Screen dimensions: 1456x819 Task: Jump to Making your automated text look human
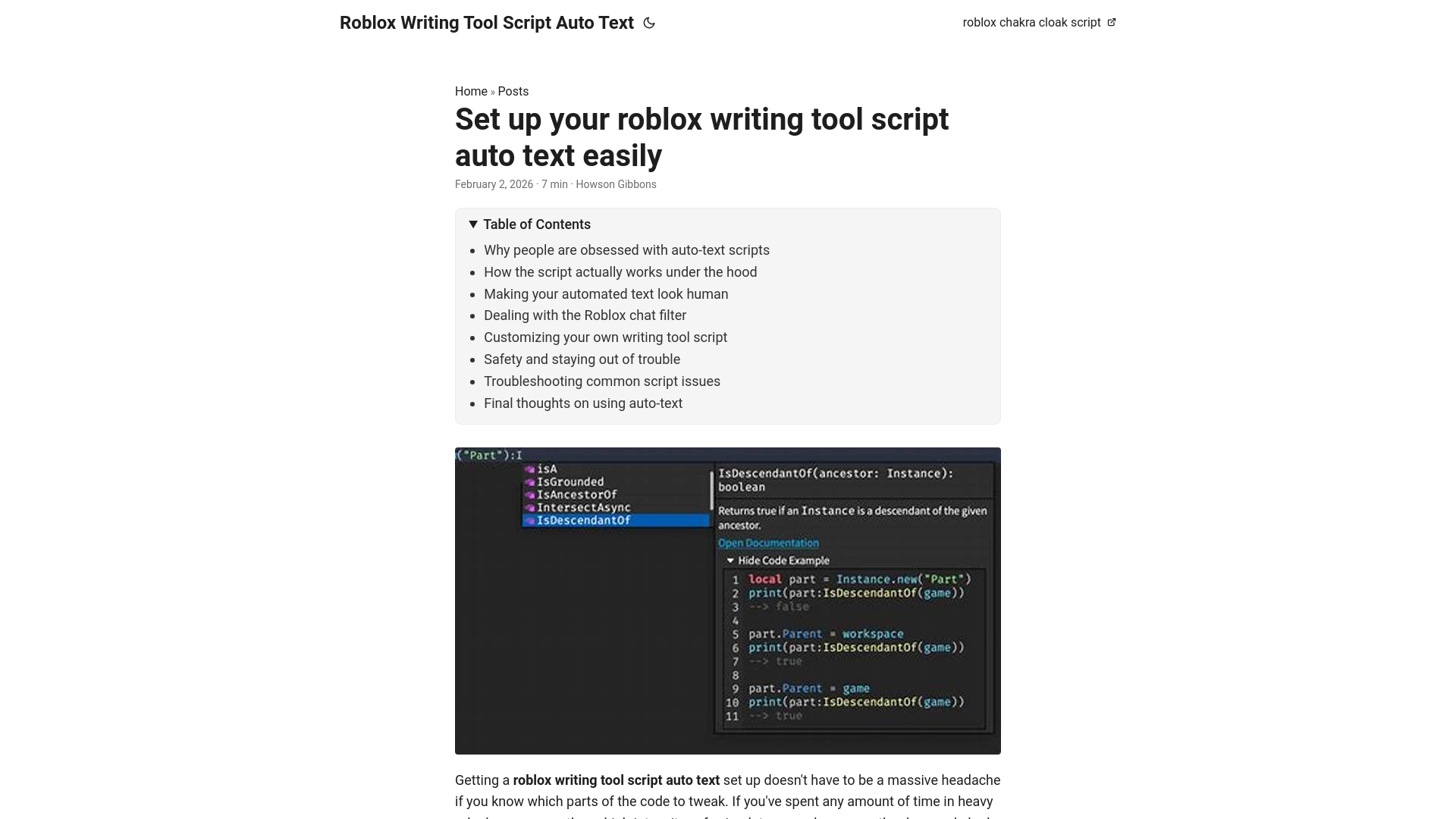click(606, 294)
